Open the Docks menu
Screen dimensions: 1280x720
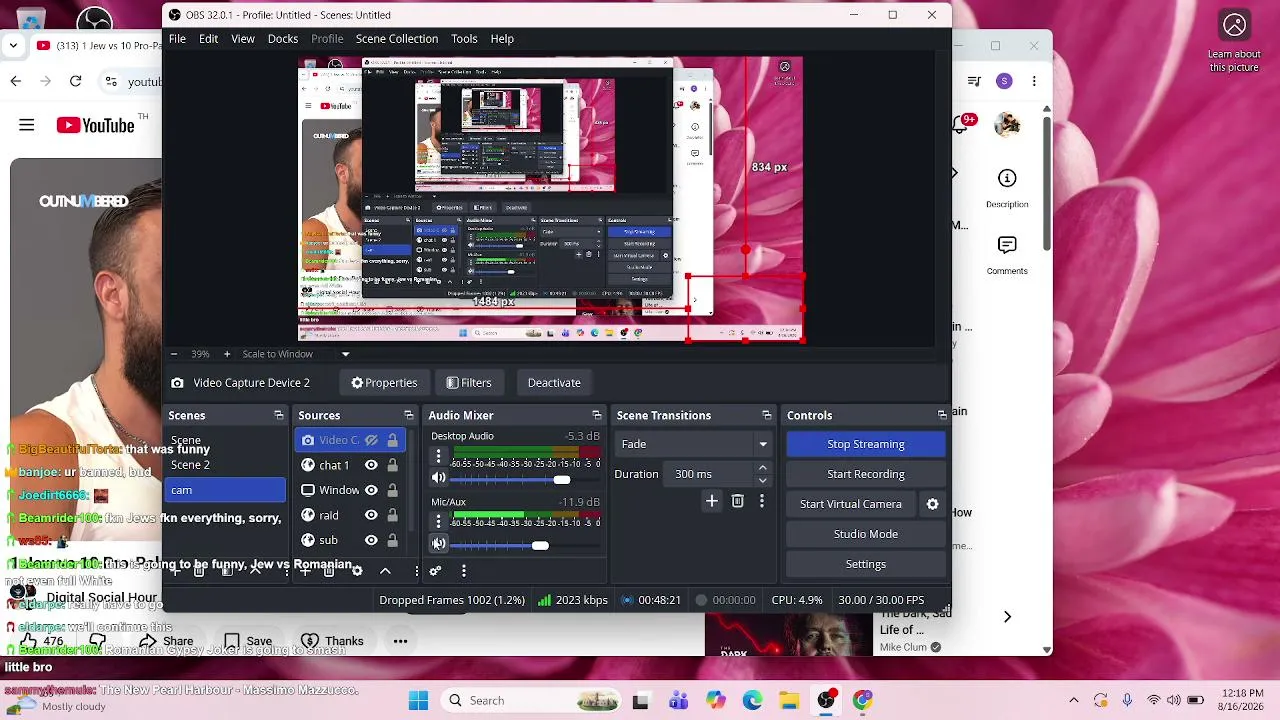point(283,39)
